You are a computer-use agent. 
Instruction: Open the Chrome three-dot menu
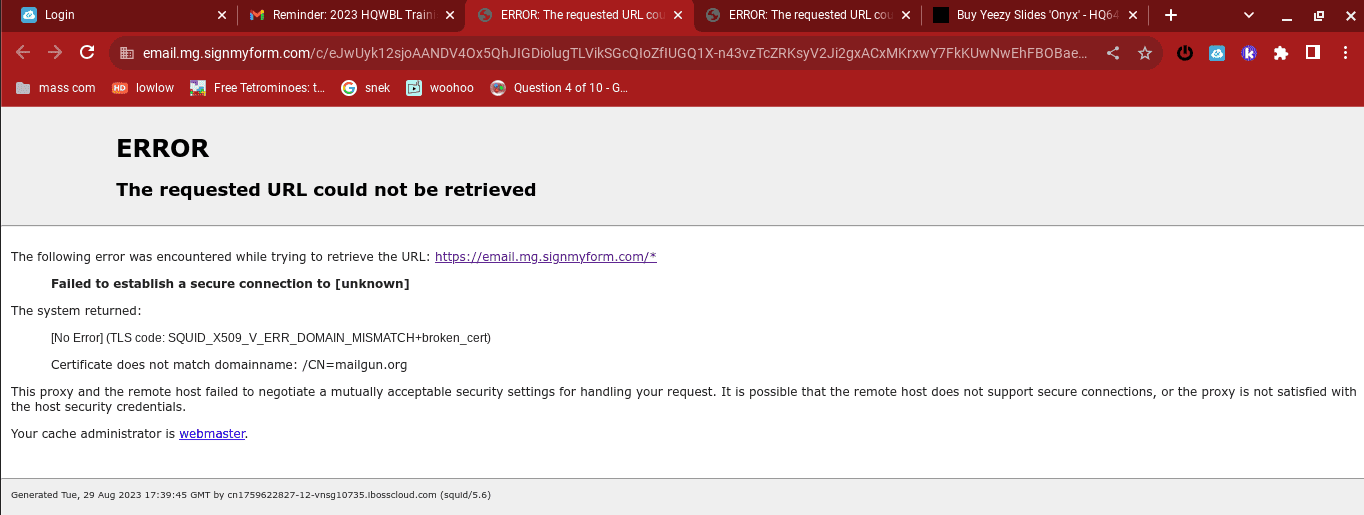click(1344, 53)
